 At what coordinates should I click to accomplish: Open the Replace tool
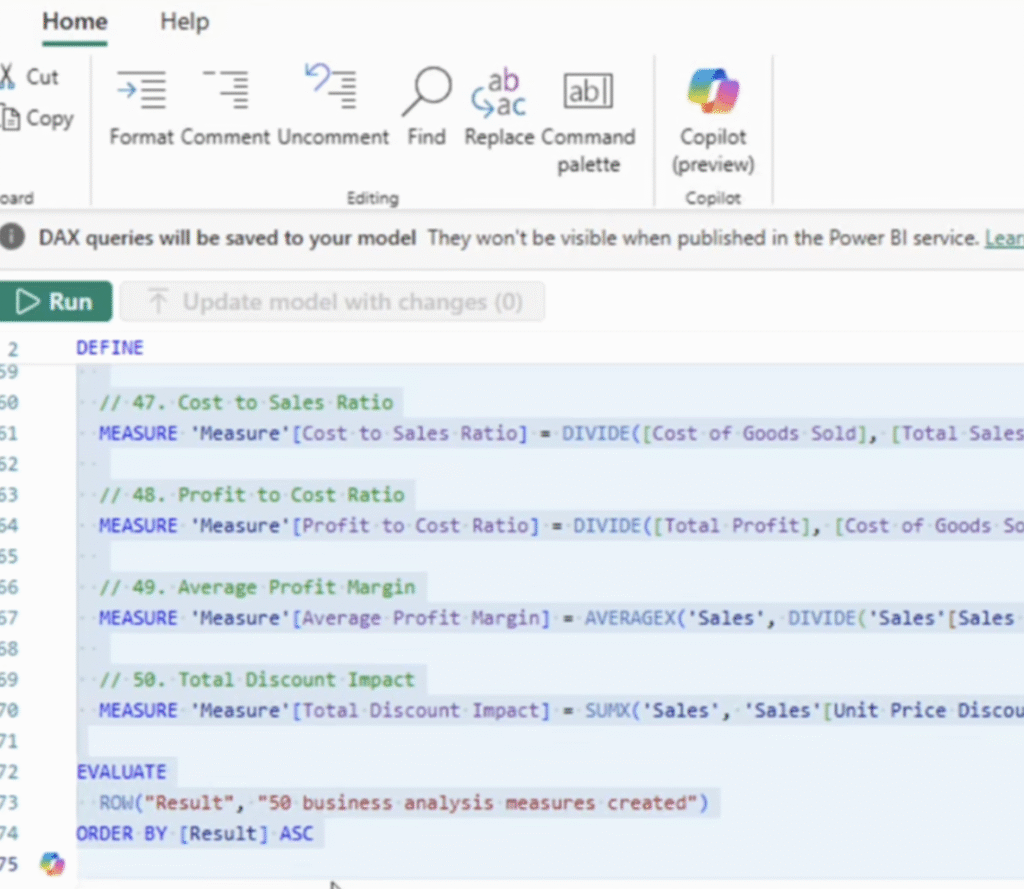pos(498,106)
